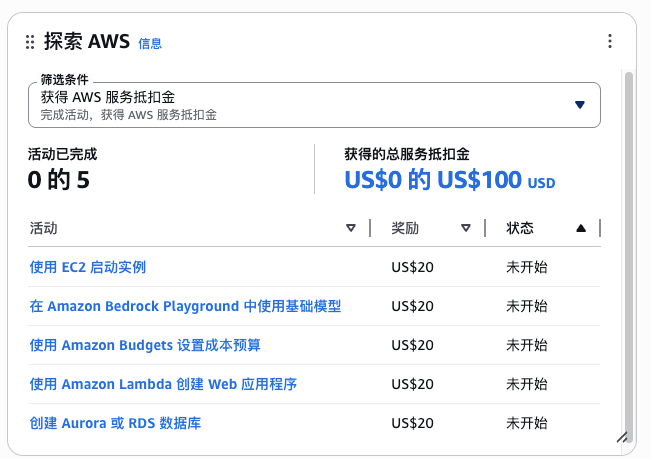Screen dimensions: 651x459
Task: Click 未开始 status in the Budgets row
Action: (526, 345)
